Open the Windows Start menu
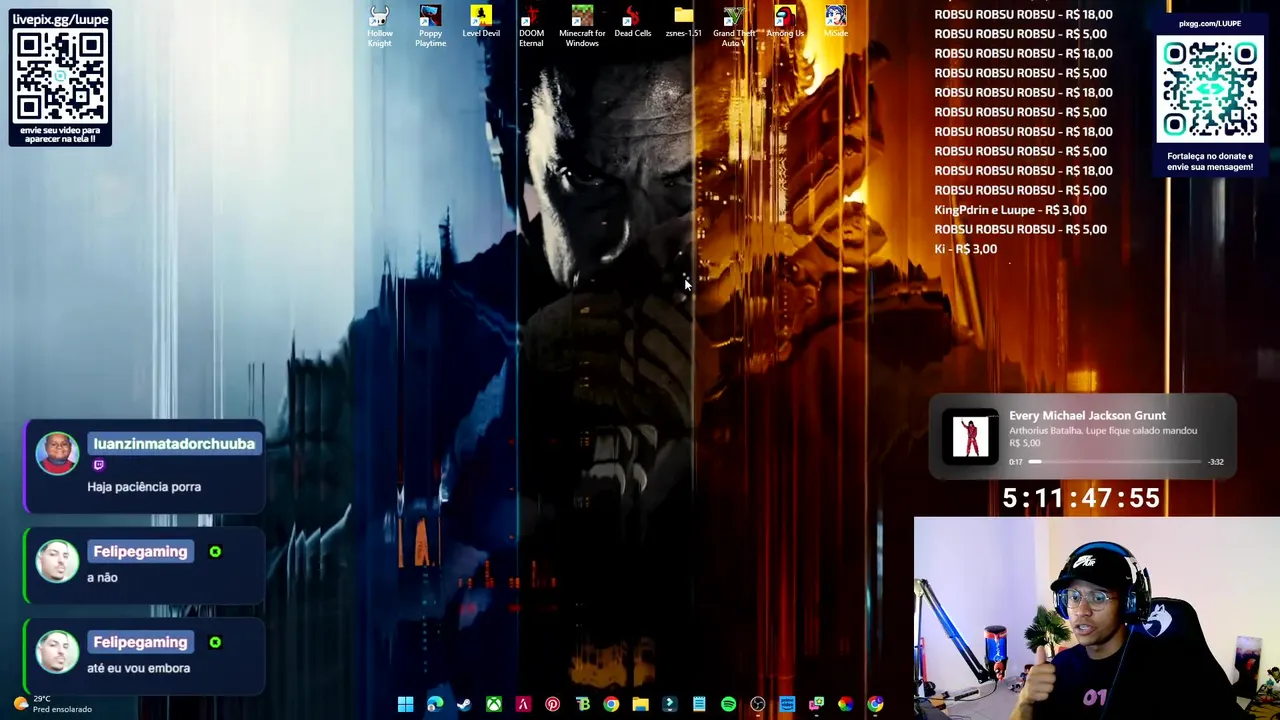Viewport: 1280px width, 720px height. (x=405, y=704)
